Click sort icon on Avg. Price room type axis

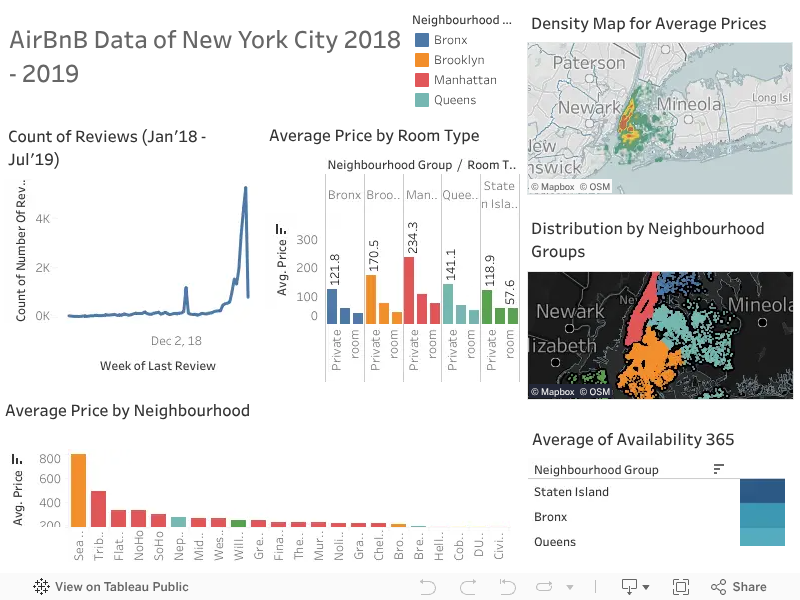coord(281,229)
